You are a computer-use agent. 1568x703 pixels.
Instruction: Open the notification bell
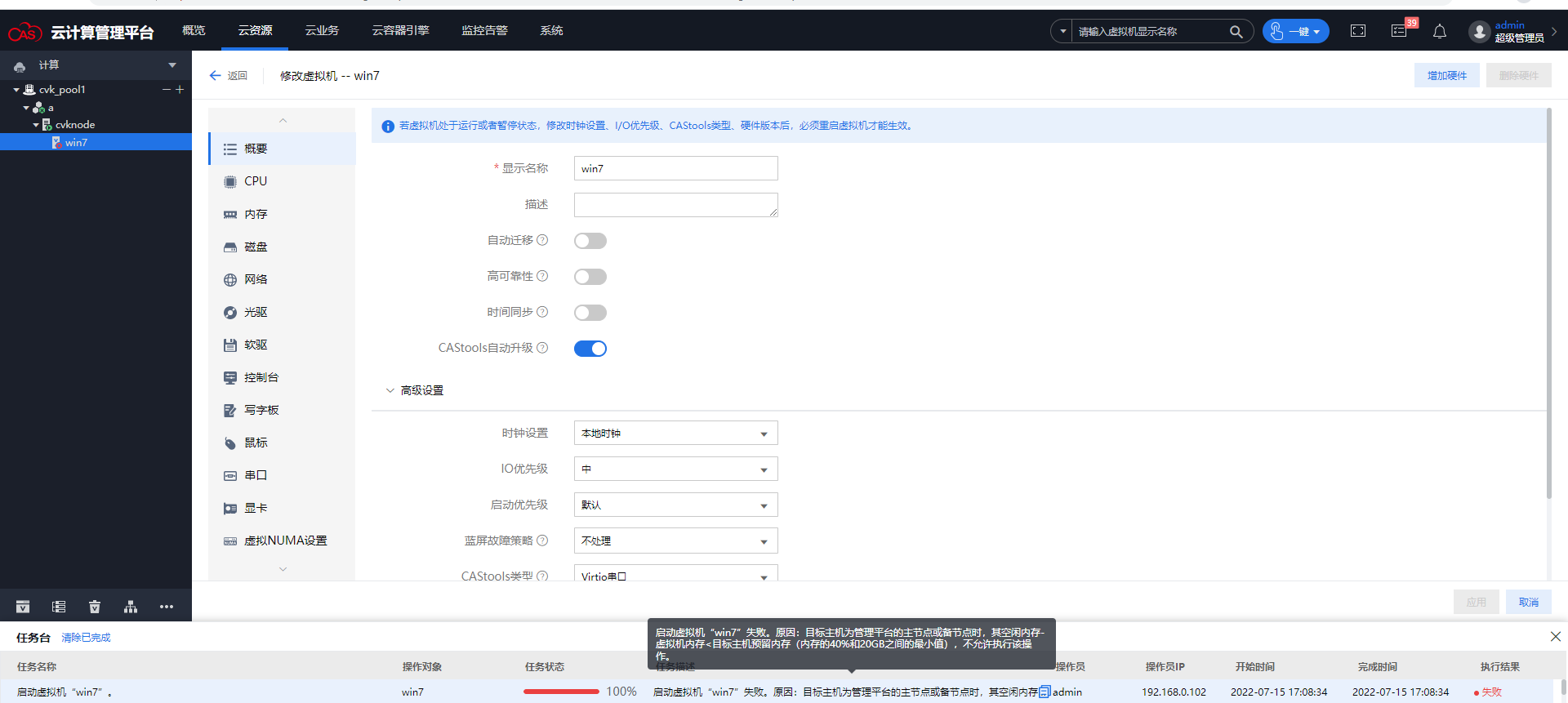(1440, 31)
